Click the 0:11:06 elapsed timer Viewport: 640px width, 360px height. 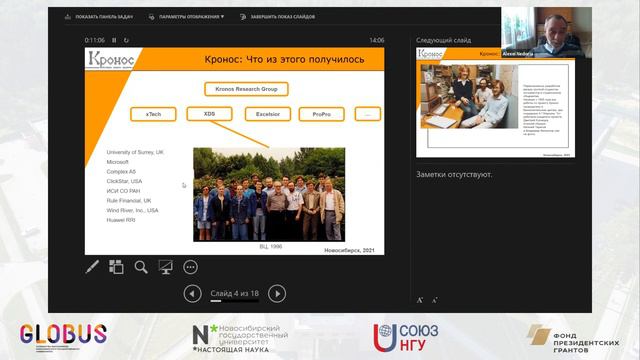(95, 40)
